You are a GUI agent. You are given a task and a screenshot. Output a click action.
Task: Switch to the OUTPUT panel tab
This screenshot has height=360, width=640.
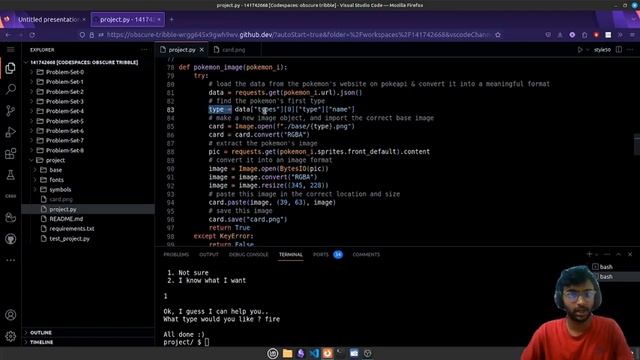209,254
